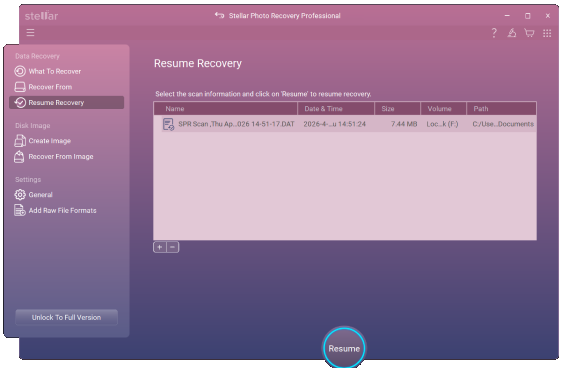Sort by Size column header
This screenshot has width=568, height=368.
[x=397, y=109]
